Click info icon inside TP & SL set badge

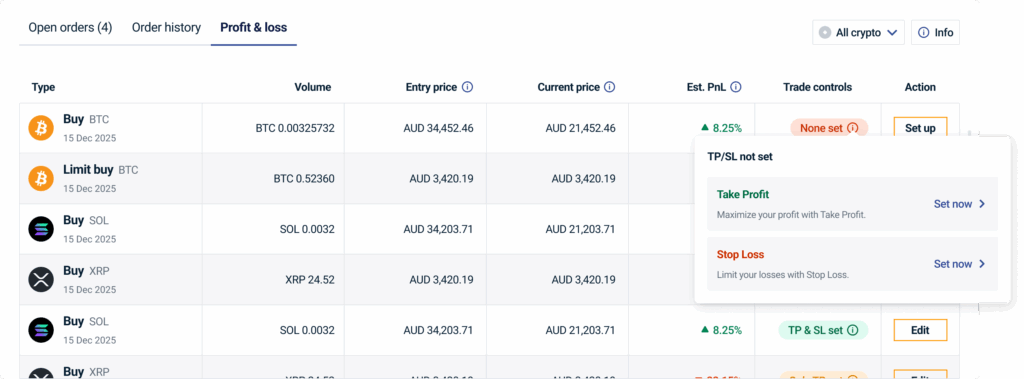pyautogui.click(x=852, y=331)
